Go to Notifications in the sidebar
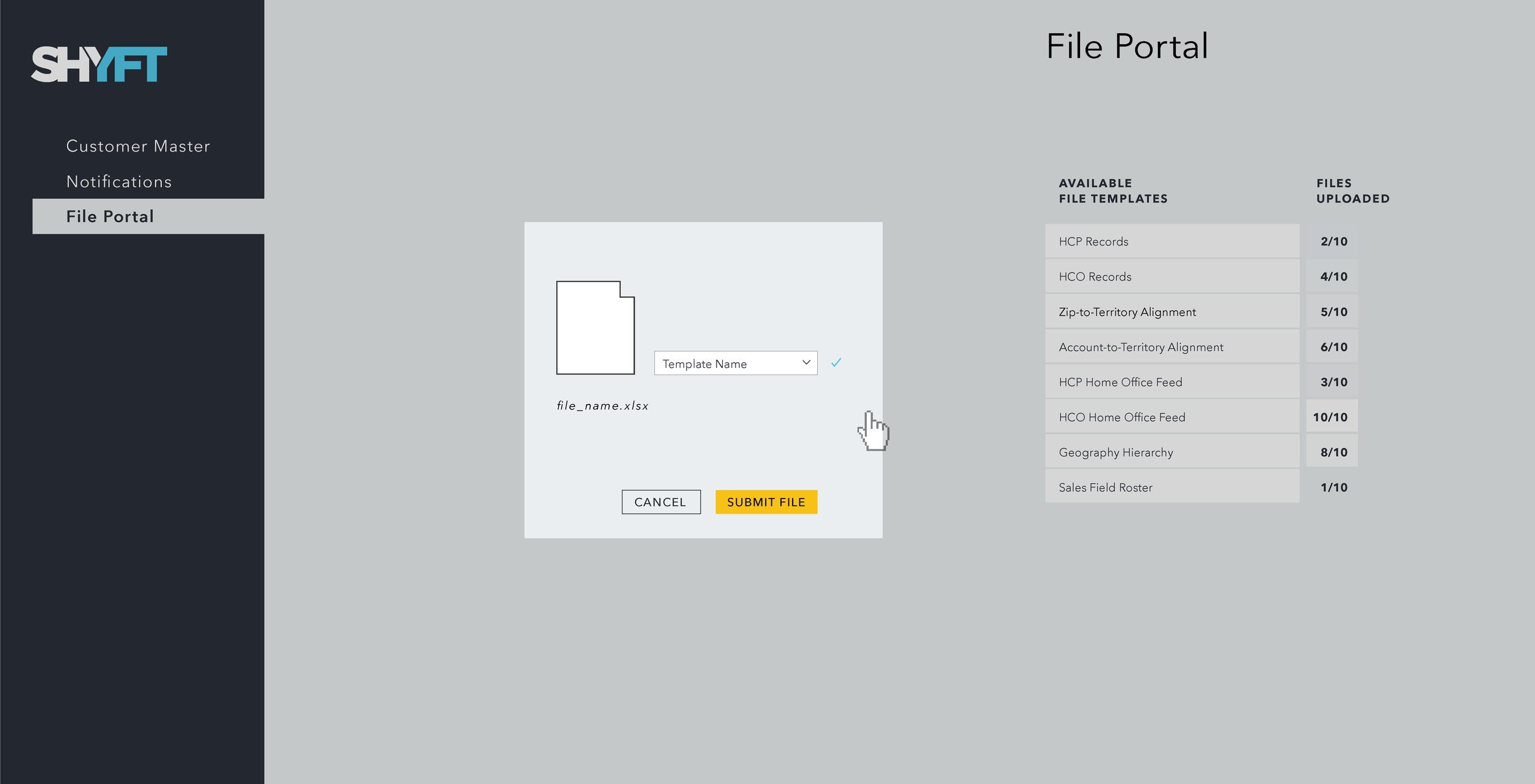 (x=119, y=181)
